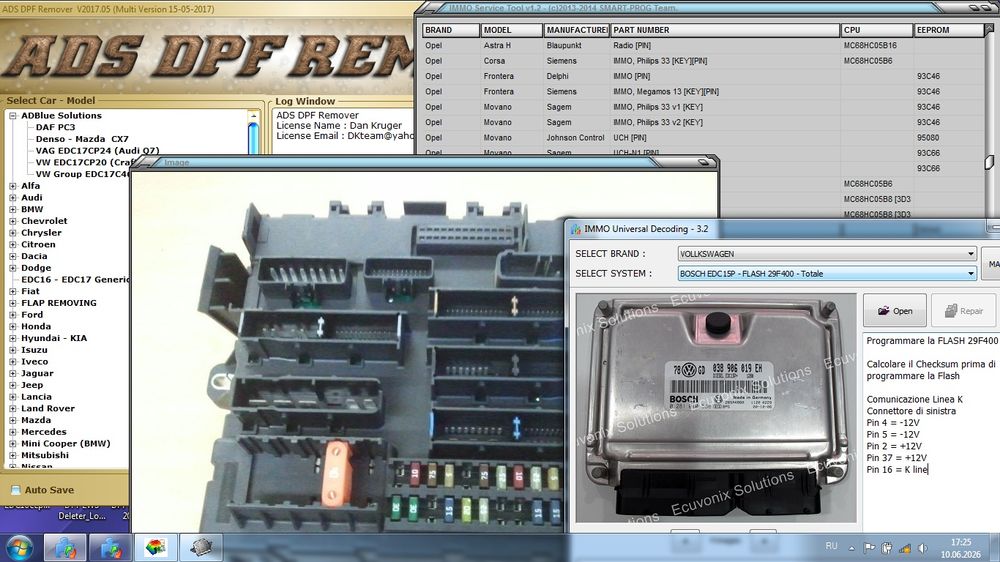Expand the BMW tree node
This screenshot has height=562, width=1000.
13,209
